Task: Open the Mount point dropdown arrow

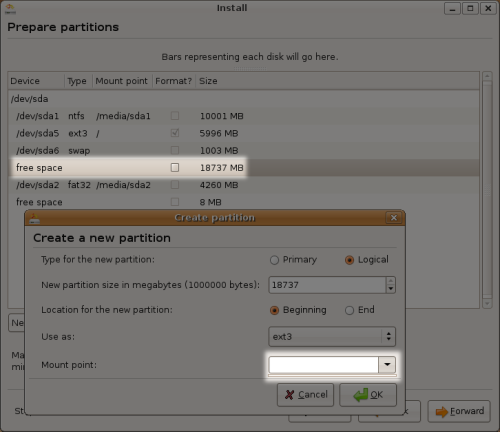Action: tap(387, 365)
